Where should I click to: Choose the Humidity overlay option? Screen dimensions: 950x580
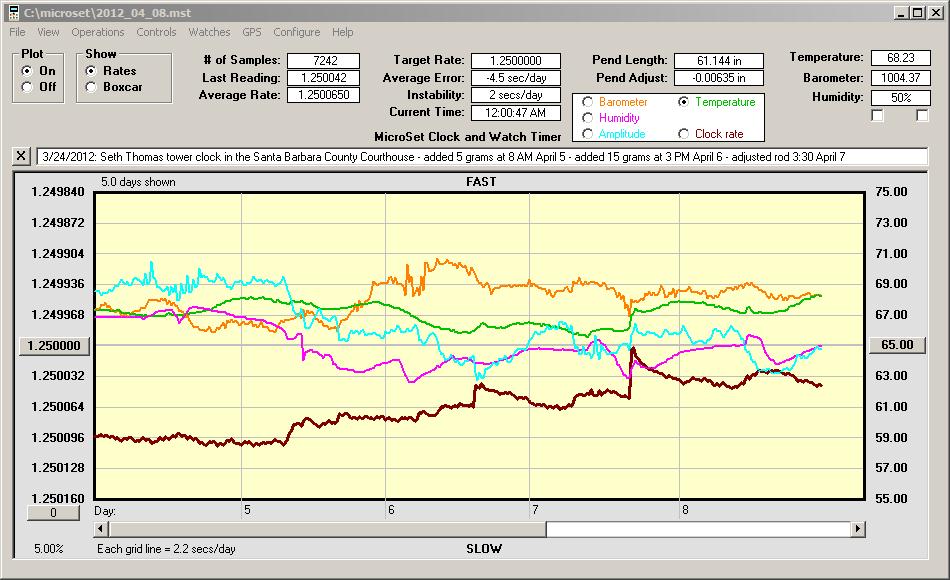click(587, 118)
